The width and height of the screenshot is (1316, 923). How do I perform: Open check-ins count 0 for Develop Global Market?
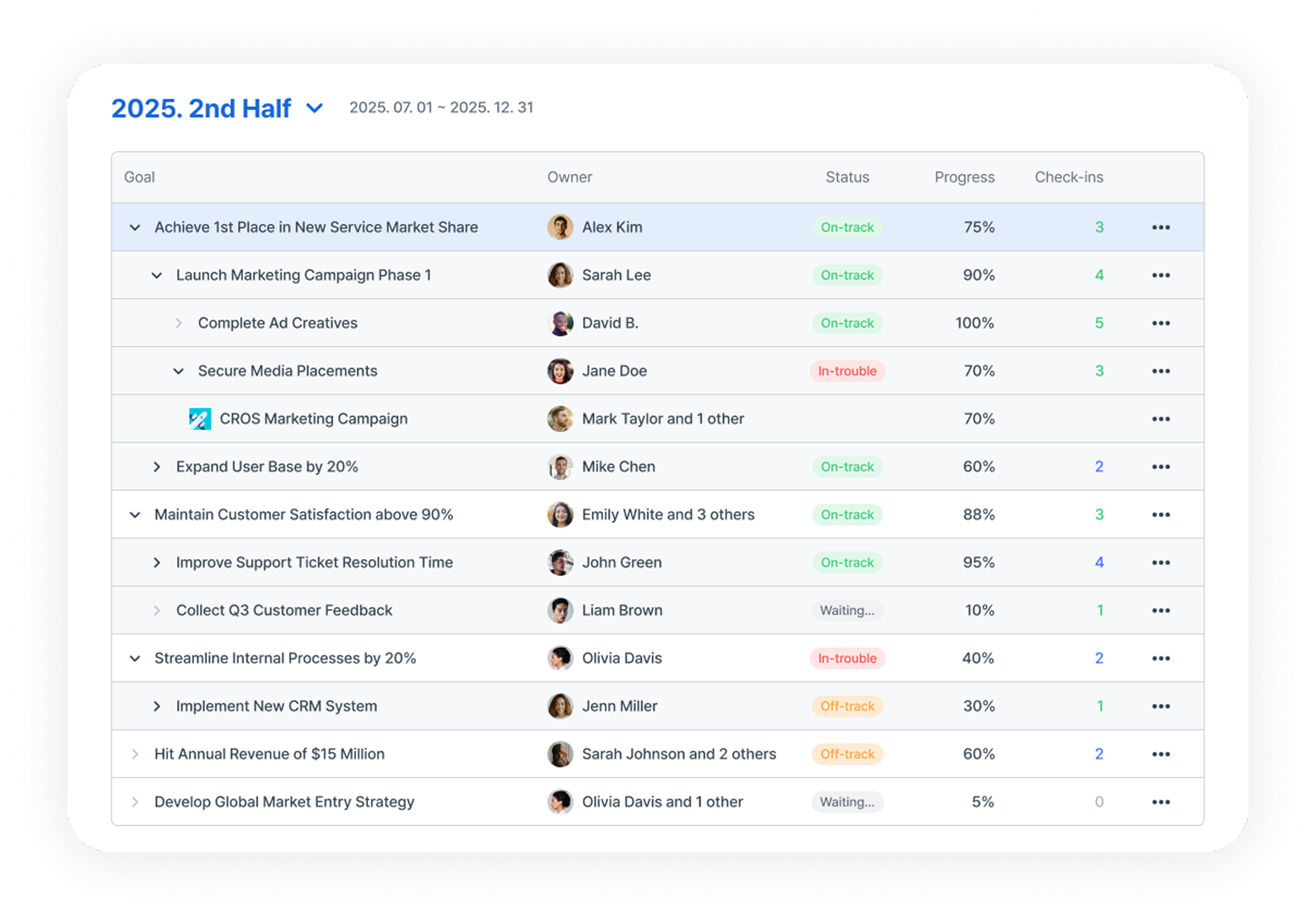coord(1099,802)
